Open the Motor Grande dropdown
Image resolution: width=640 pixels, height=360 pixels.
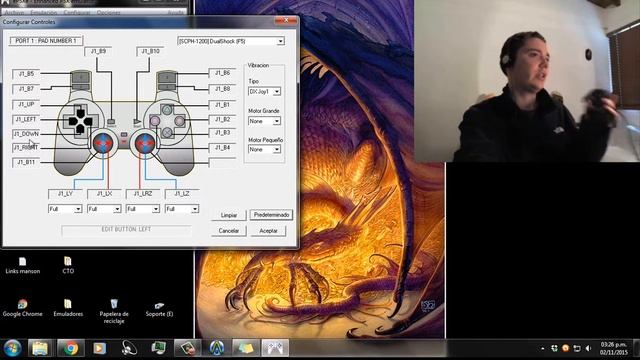[x=264, y=121]
